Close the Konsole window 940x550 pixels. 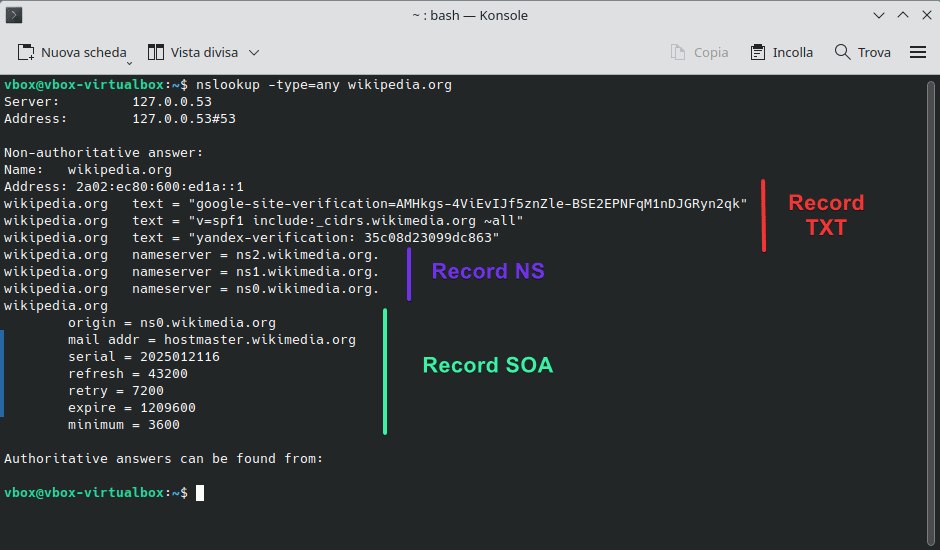coord(927,16)
